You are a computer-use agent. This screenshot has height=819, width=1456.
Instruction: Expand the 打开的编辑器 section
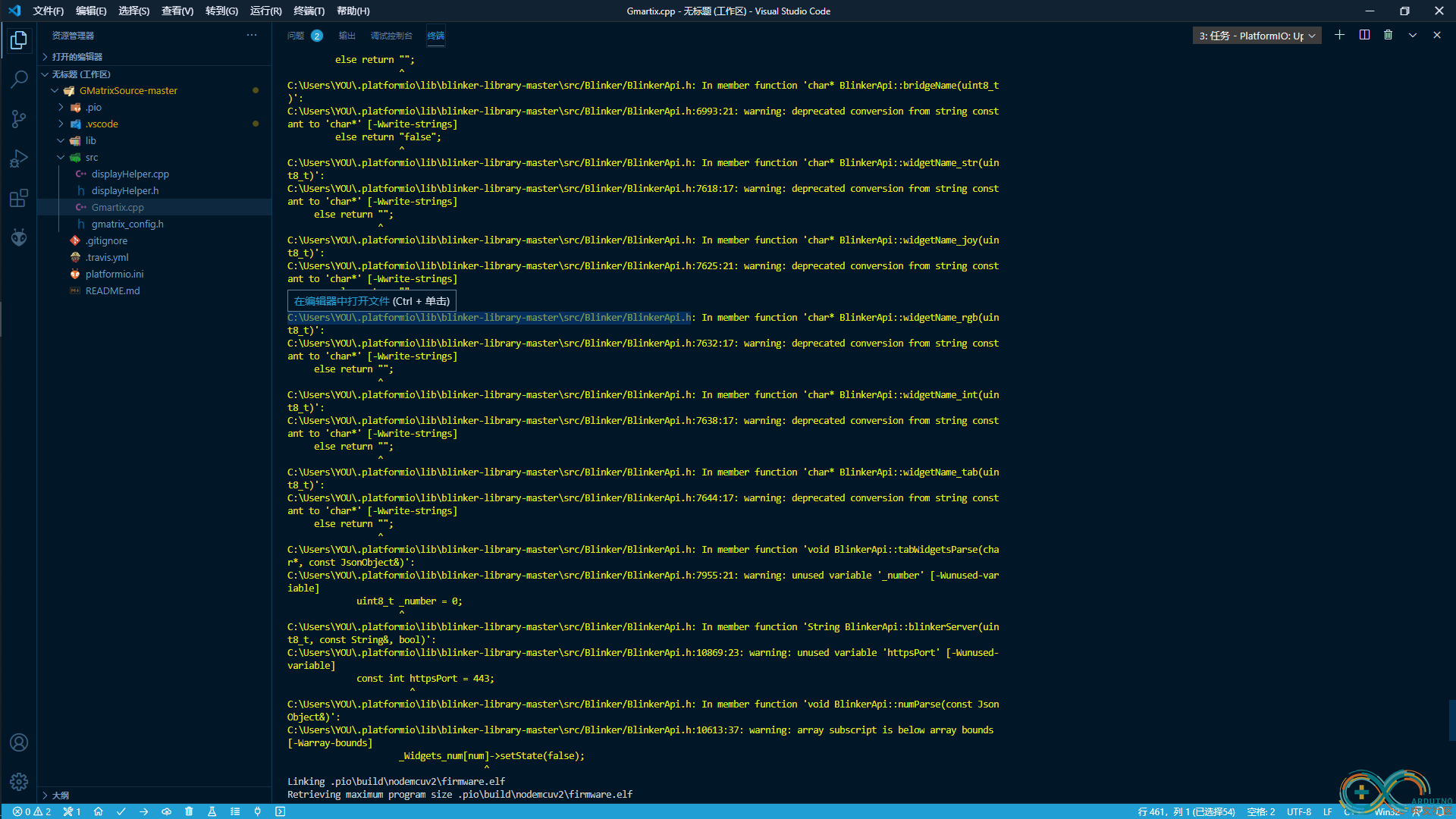pyautogui.click(x=155, y=57)
